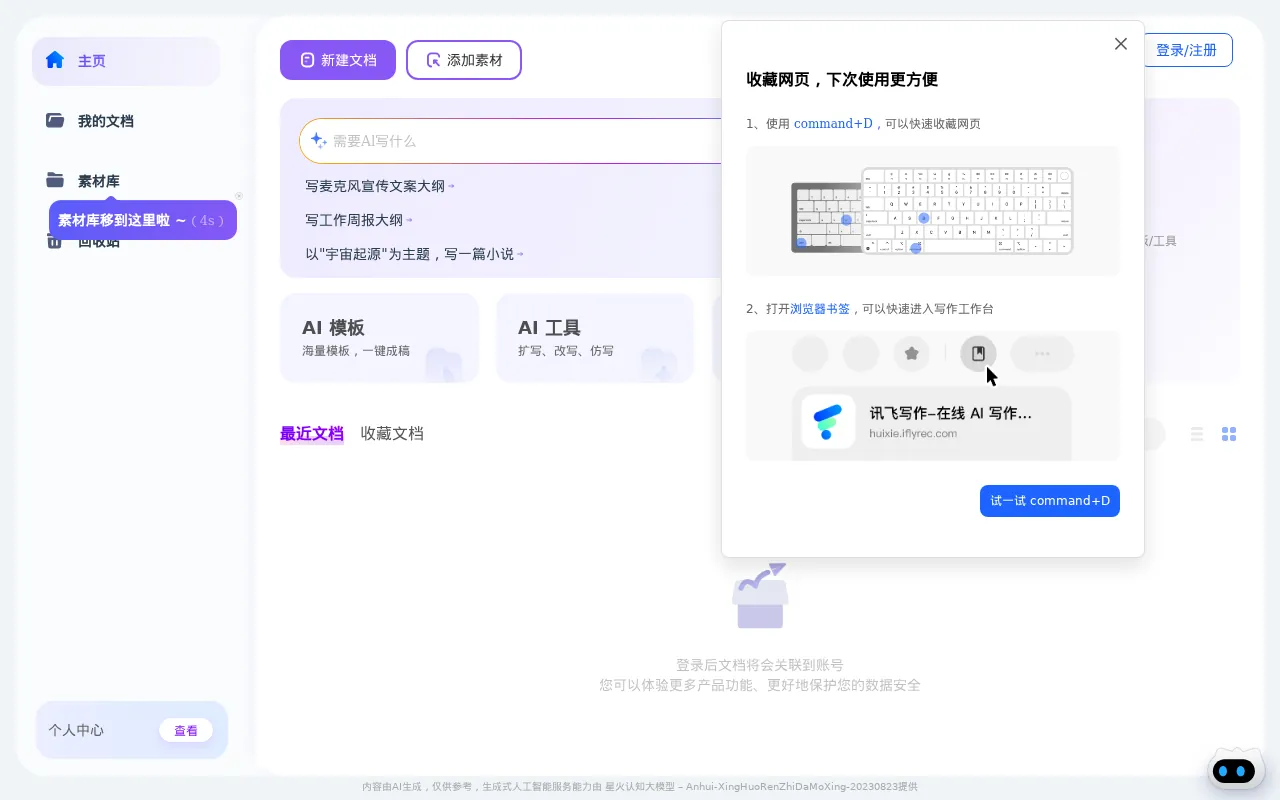Click the 讯飞写作–在线 AI 写作 bookmark preview
The width and height of the screenshot is (1280, 800).
[932, 422]
